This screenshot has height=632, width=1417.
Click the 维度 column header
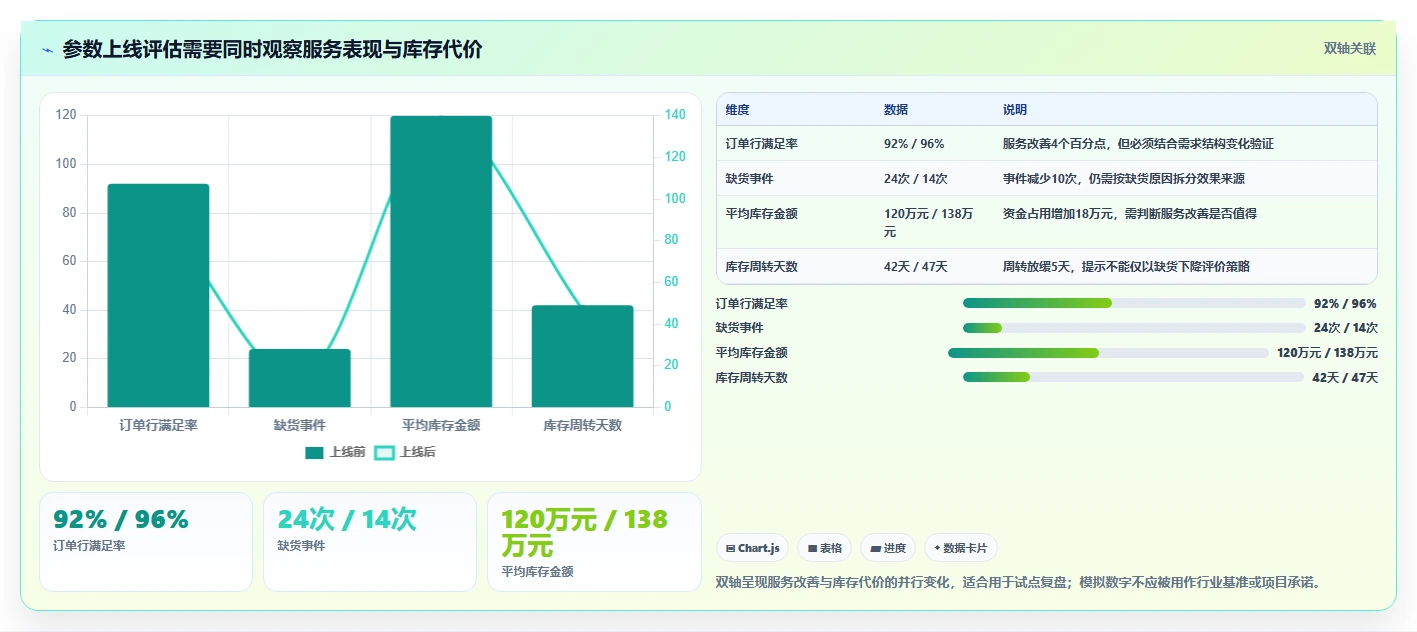click(x=738, y=110)
